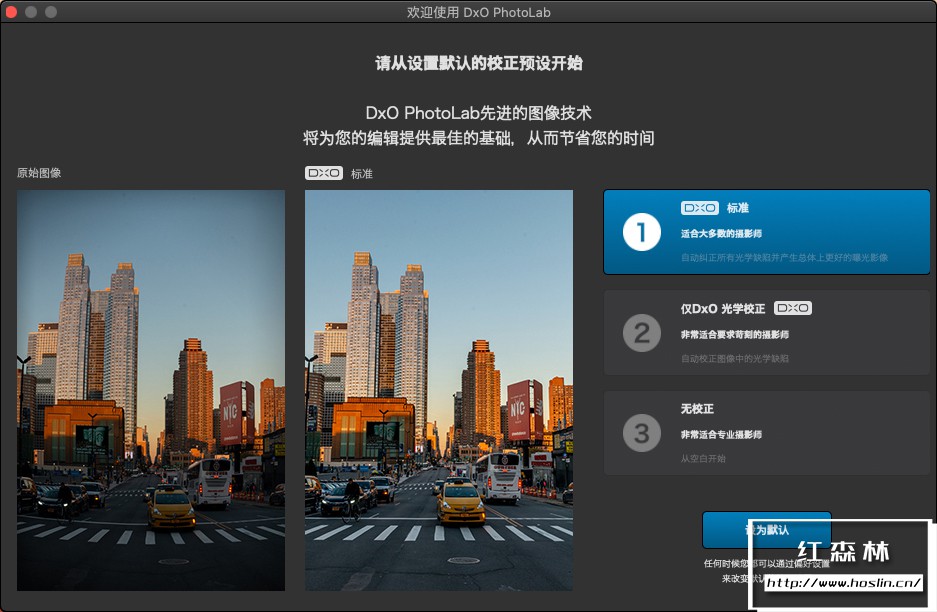Click the heading 请从设置默认的校正预设开始

coord(479,63)
